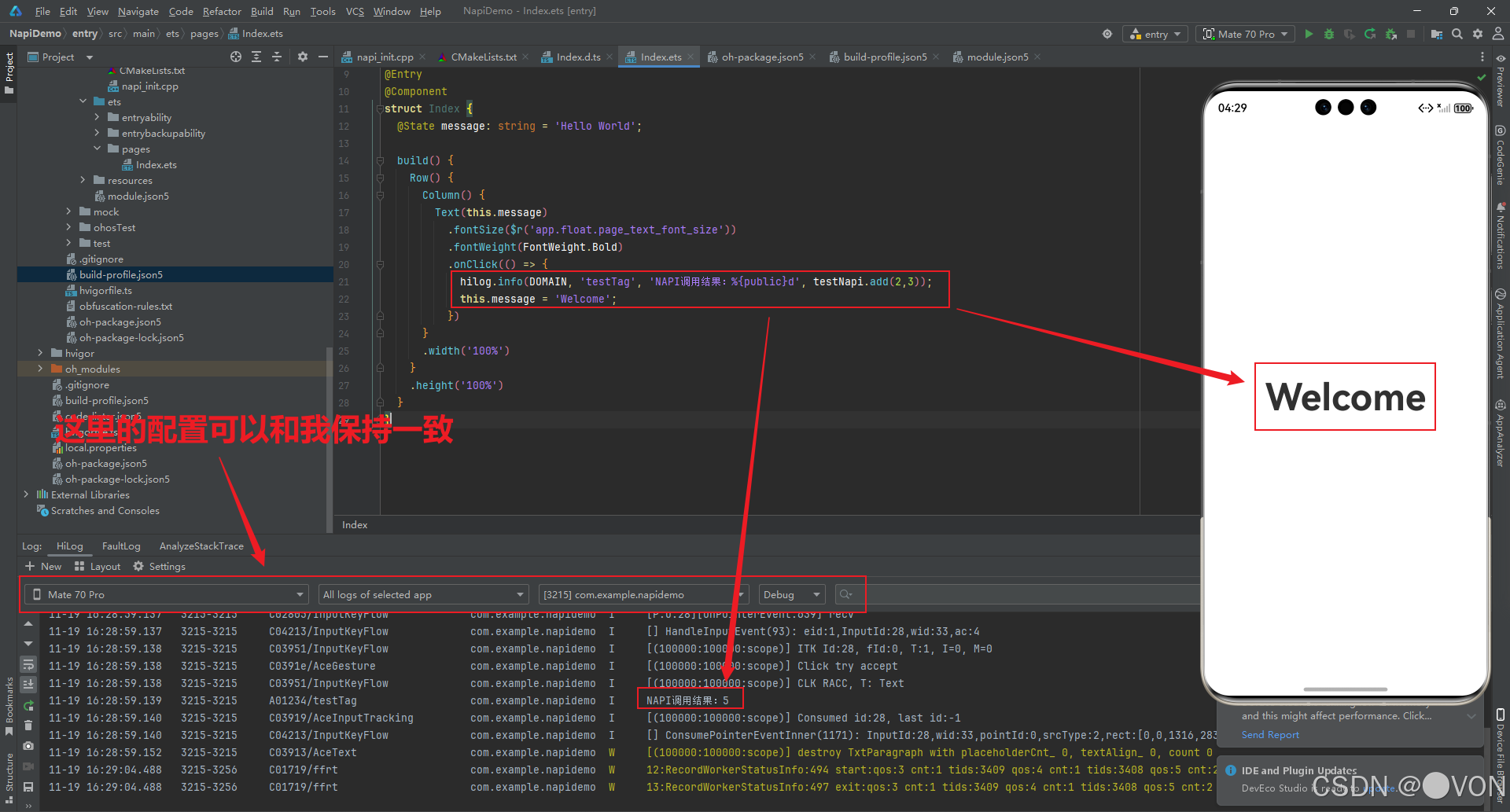
Task: Move down in log with down arrow
Action: point(28,644)
